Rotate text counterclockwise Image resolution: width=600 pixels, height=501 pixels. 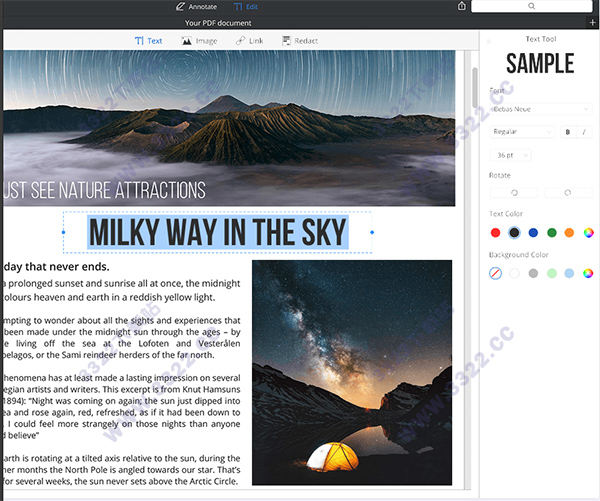pos(515,193)
